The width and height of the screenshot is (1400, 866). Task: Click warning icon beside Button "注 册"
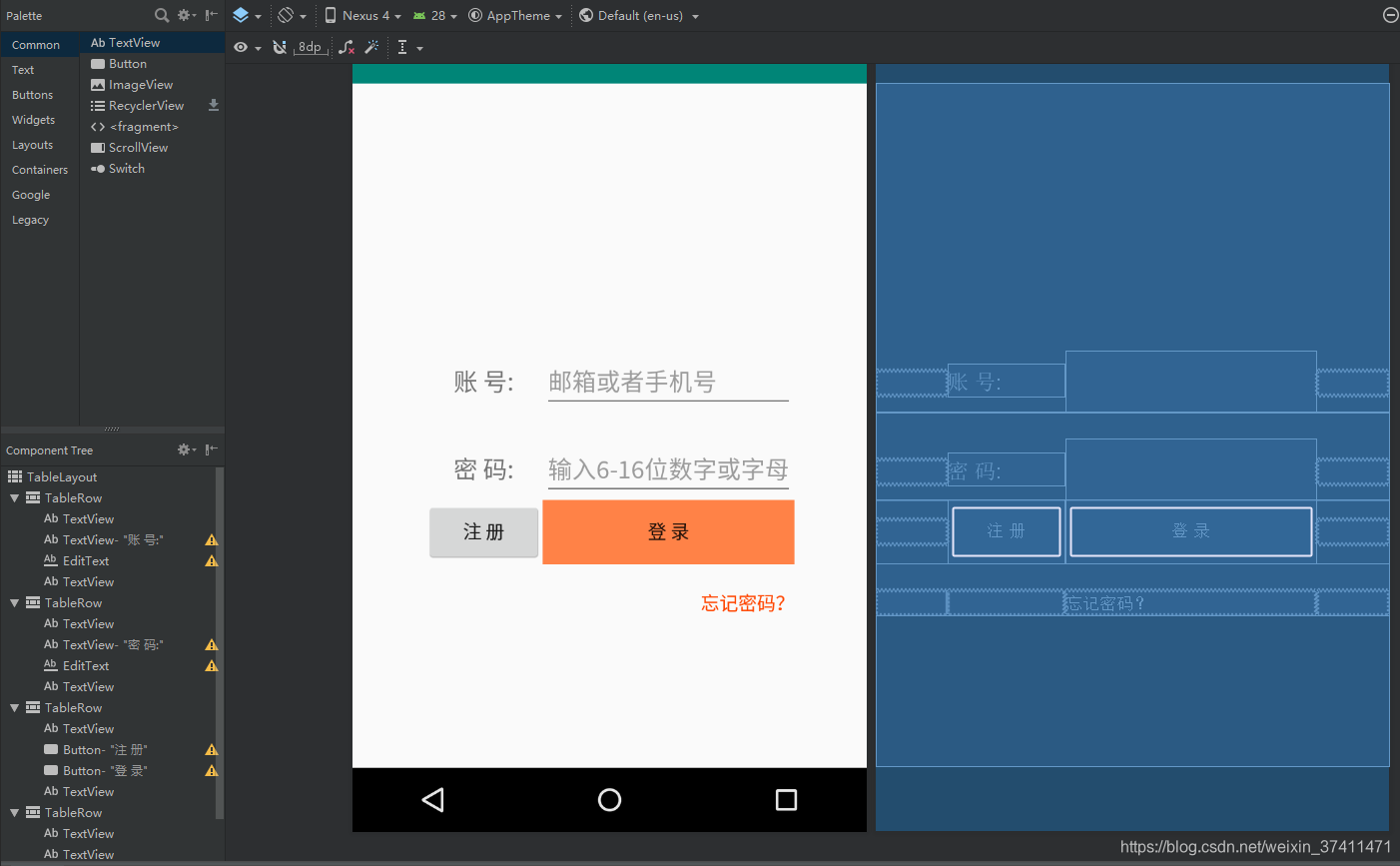click(211, 750)
